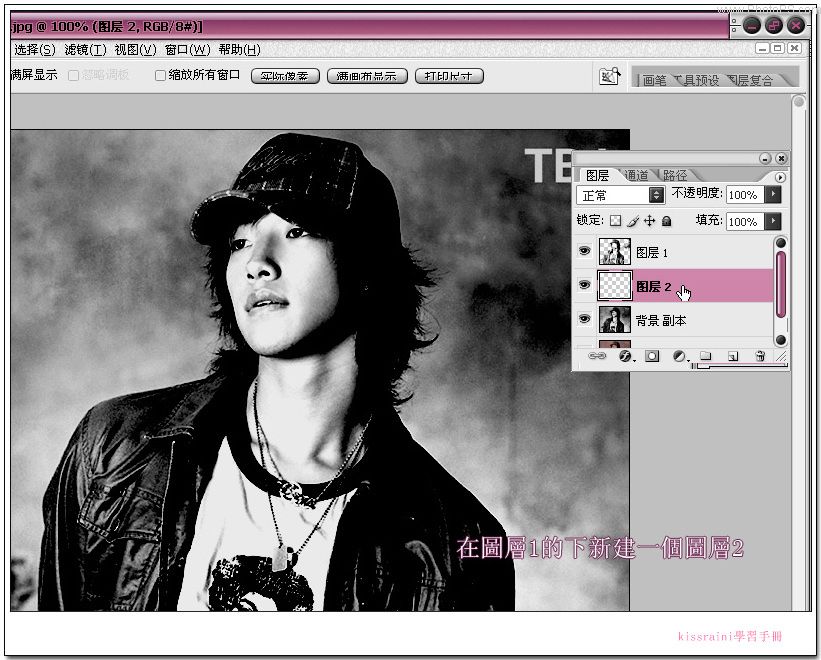Switch to the 图层复合 palette tab
The height and width of the screenshot is (660, 821).
(x=751, y=80)
